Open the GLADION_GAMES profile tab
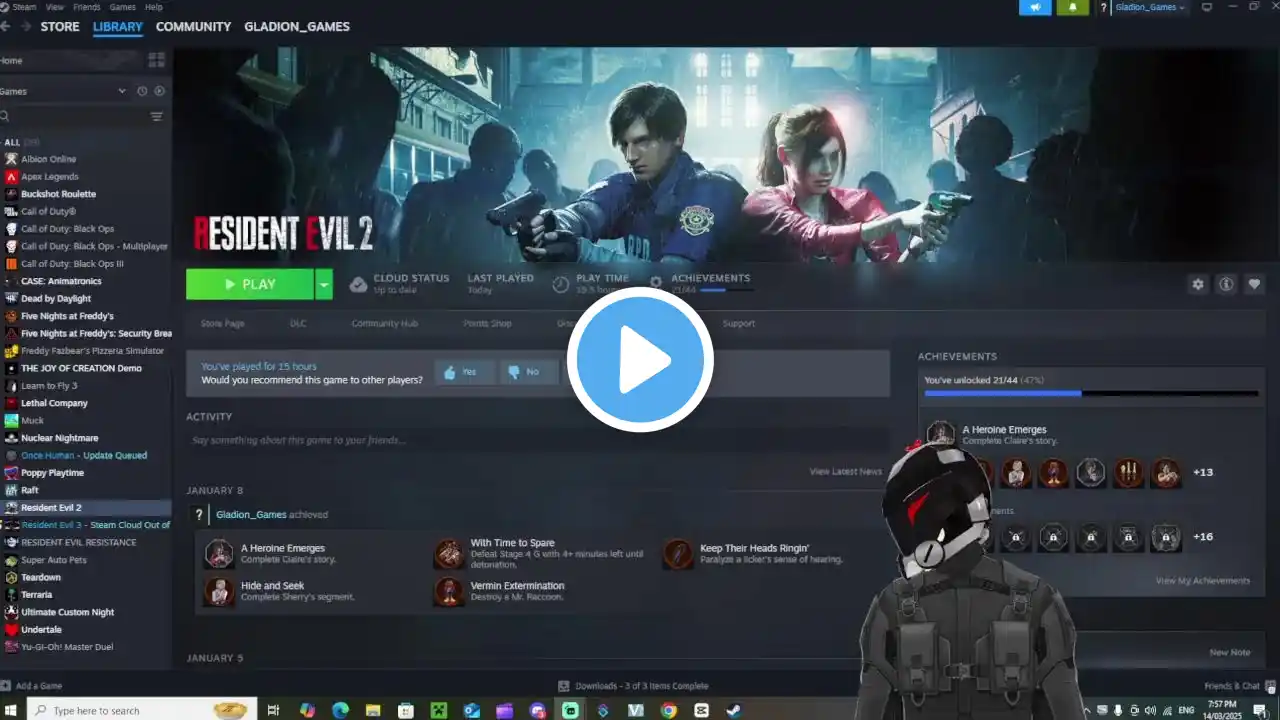1280x720 pixels. point(297,27)
